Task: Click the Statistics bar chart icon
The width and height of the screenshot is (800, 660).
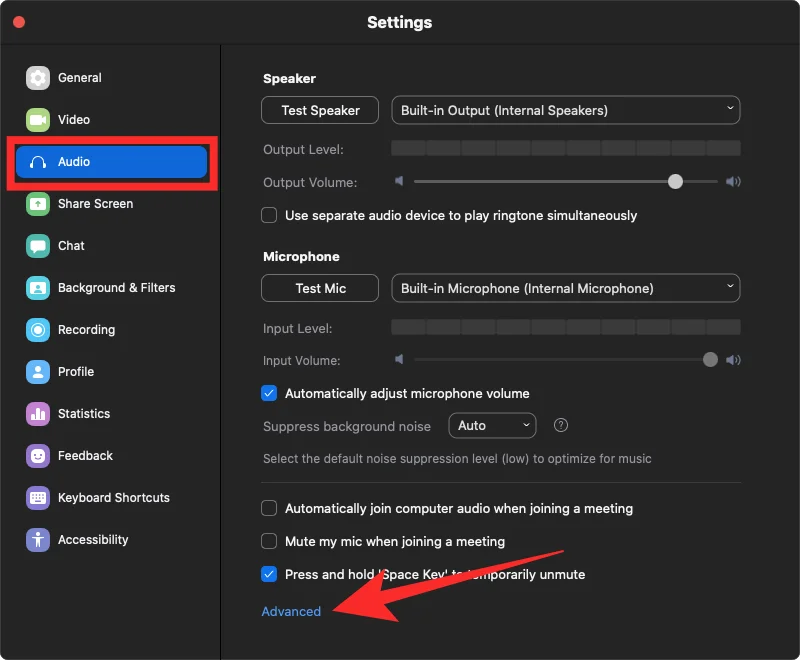Action: (x=38, y=414)
